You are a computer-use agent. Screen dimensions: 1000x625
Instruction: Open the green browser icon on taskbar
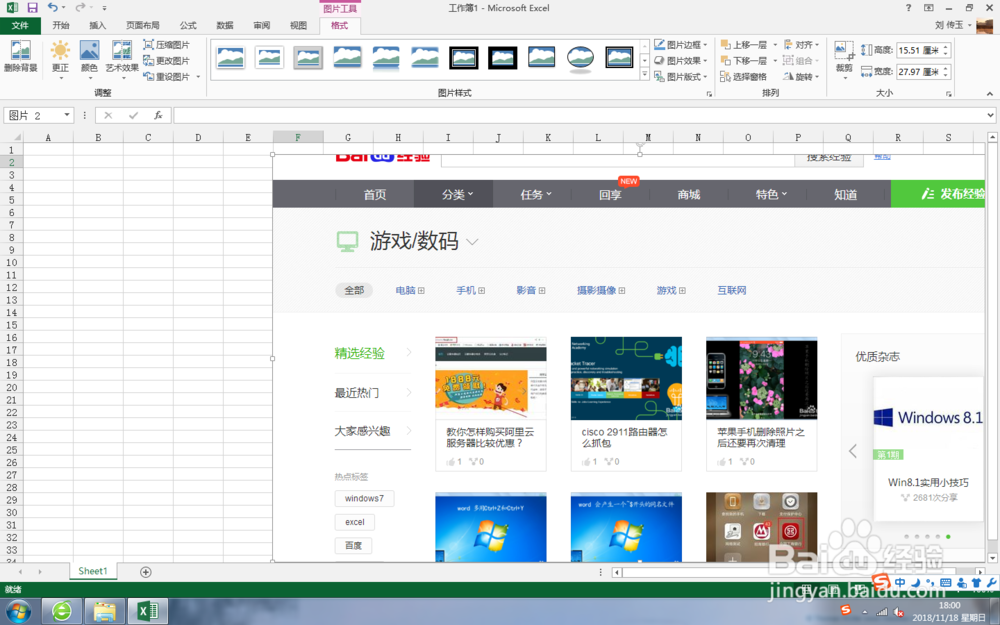click(62, 612)
